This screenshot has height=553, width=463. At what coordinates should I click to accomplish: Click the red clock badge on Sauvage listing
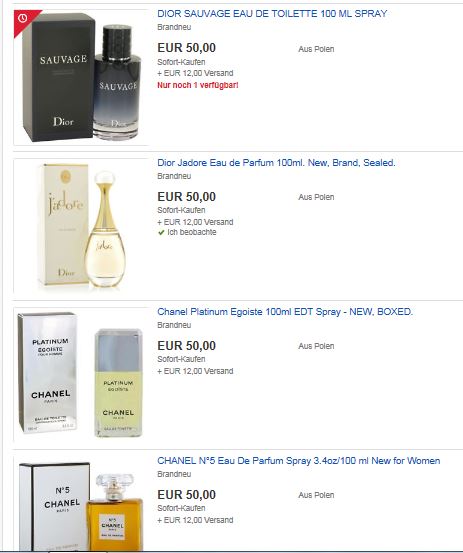[x=23, y=19]
